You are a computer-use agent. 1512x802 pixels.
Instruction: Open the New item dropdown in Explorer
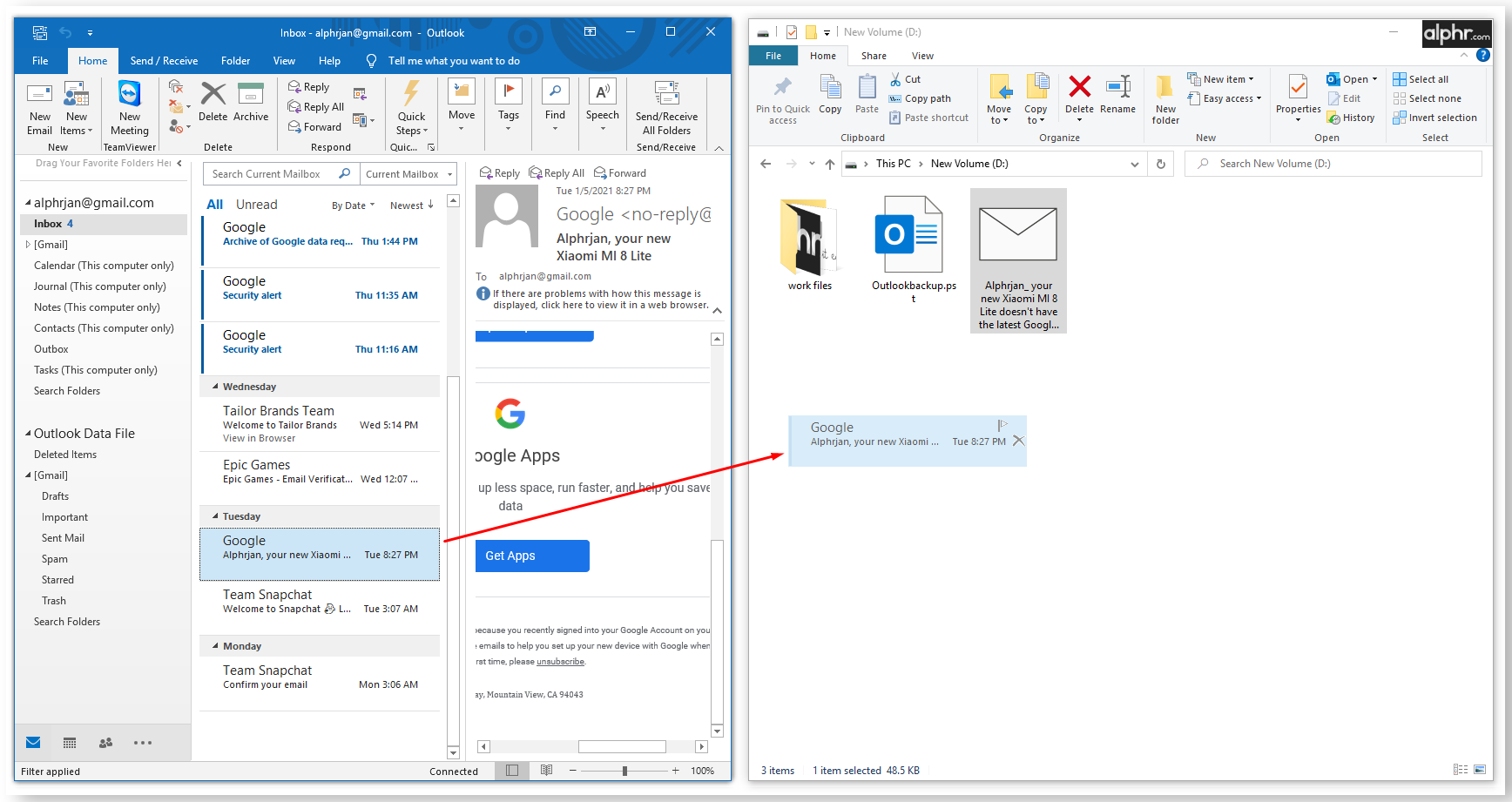(x=1220, y=79)
